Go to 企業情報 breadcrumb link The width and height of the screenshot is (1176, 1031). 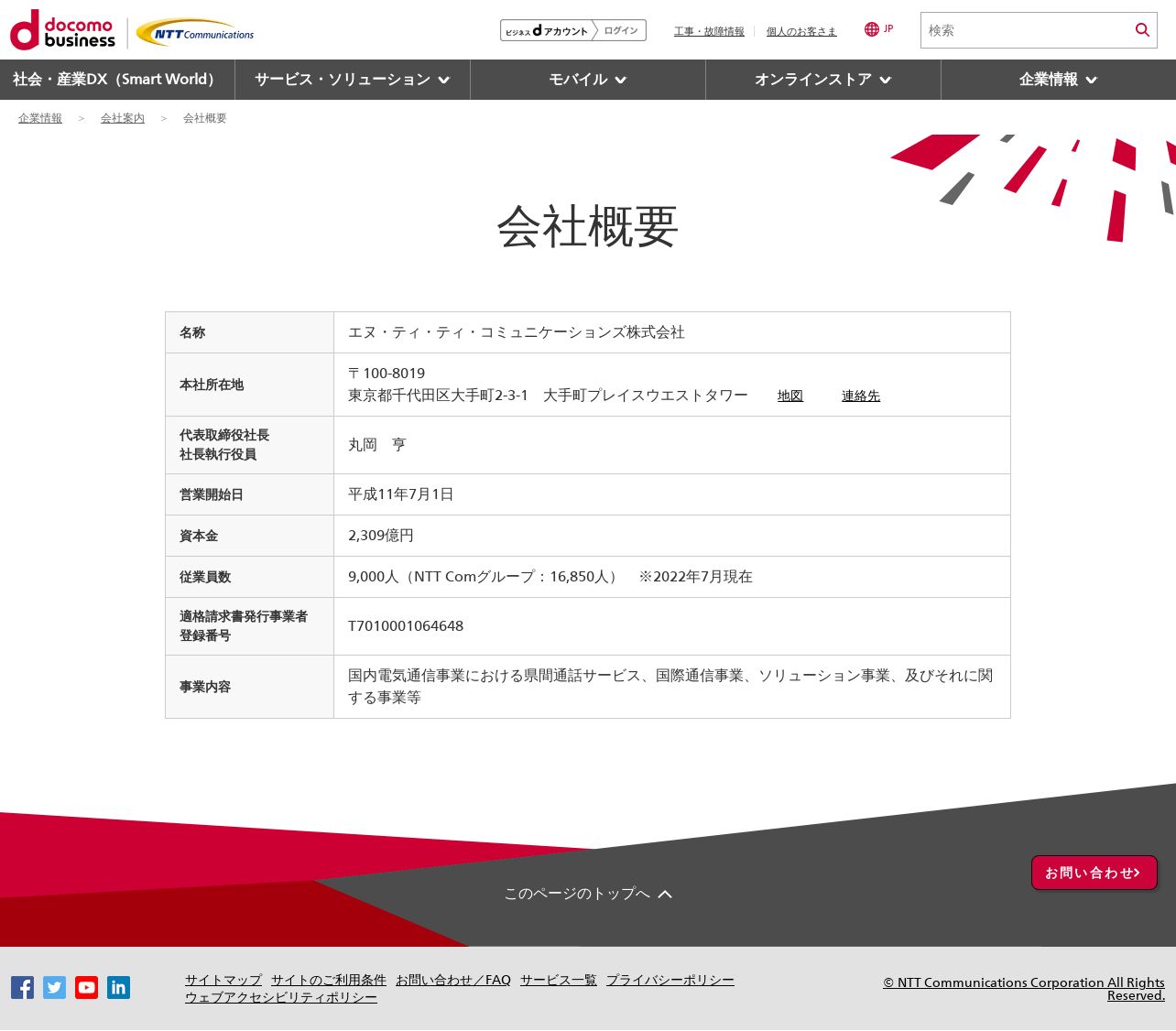tap(40, 118)
